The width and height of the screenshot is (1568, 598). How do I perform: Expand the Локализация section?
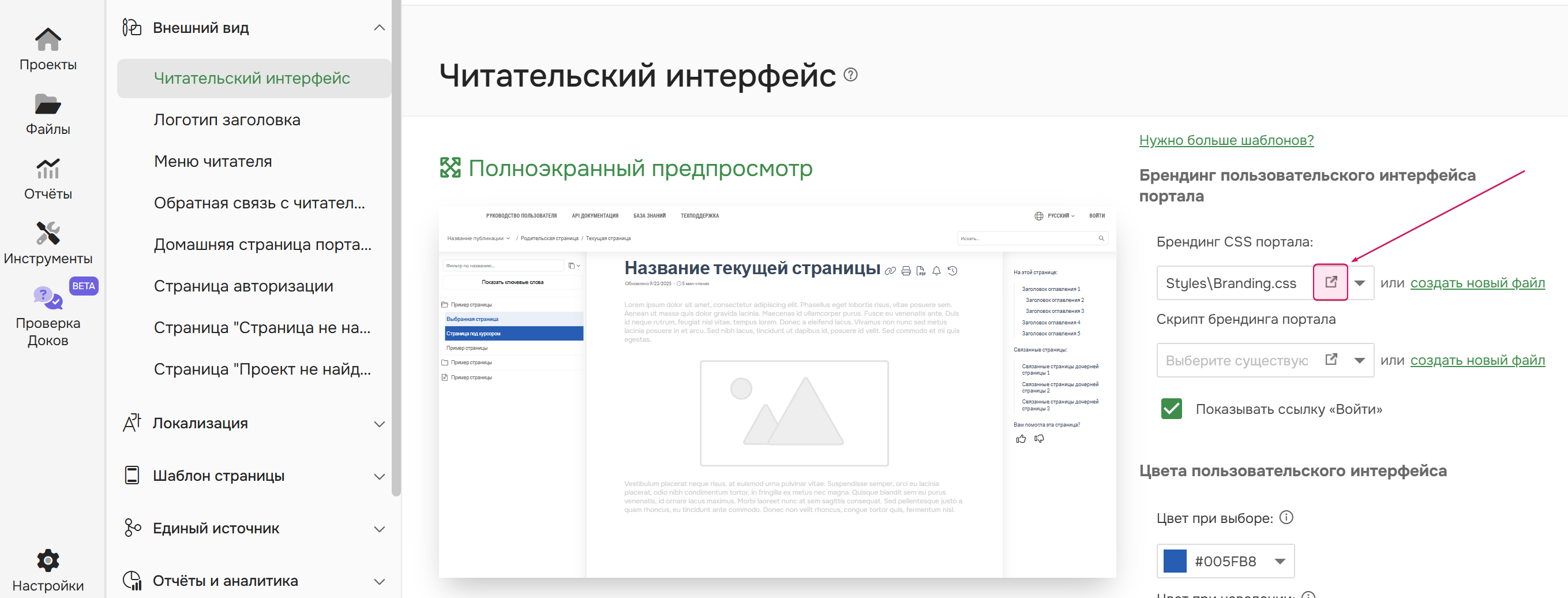(379, 423)
